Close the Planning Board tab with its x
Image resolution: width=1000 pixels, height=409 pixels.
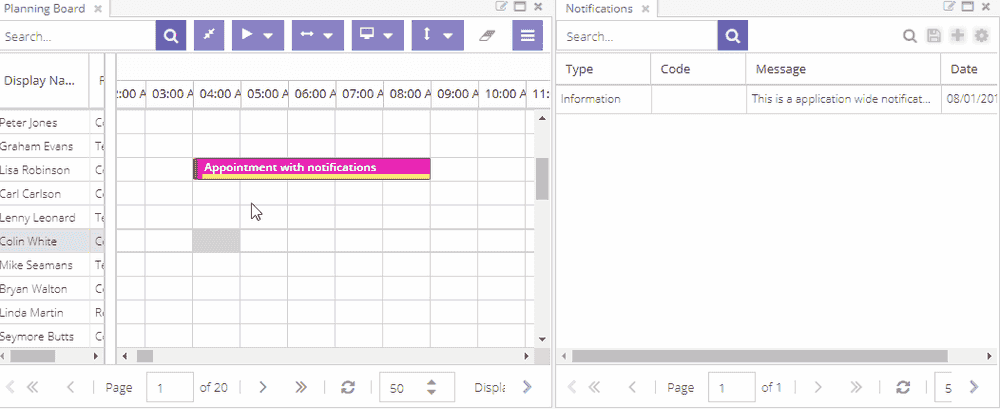(x=98, y=9)
